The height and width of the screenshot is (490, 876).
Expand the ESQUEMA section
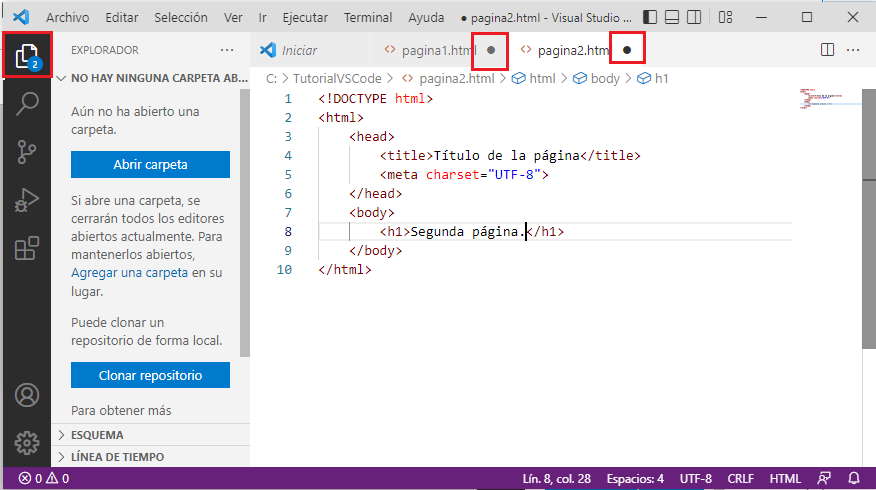coord(150,435)
